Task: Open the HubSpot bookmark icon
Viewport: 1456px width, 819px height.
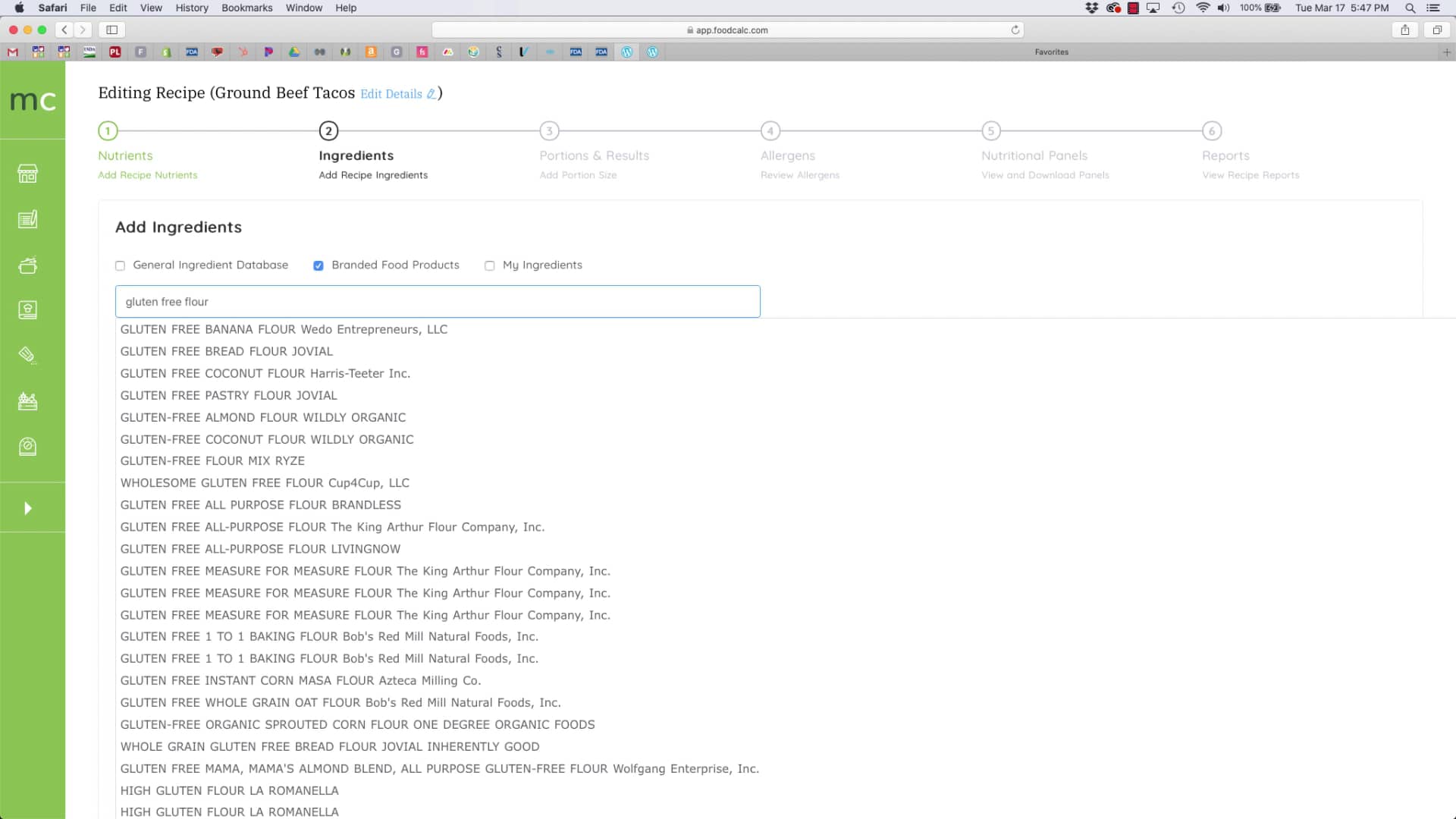Action: [x=243, y=52]
